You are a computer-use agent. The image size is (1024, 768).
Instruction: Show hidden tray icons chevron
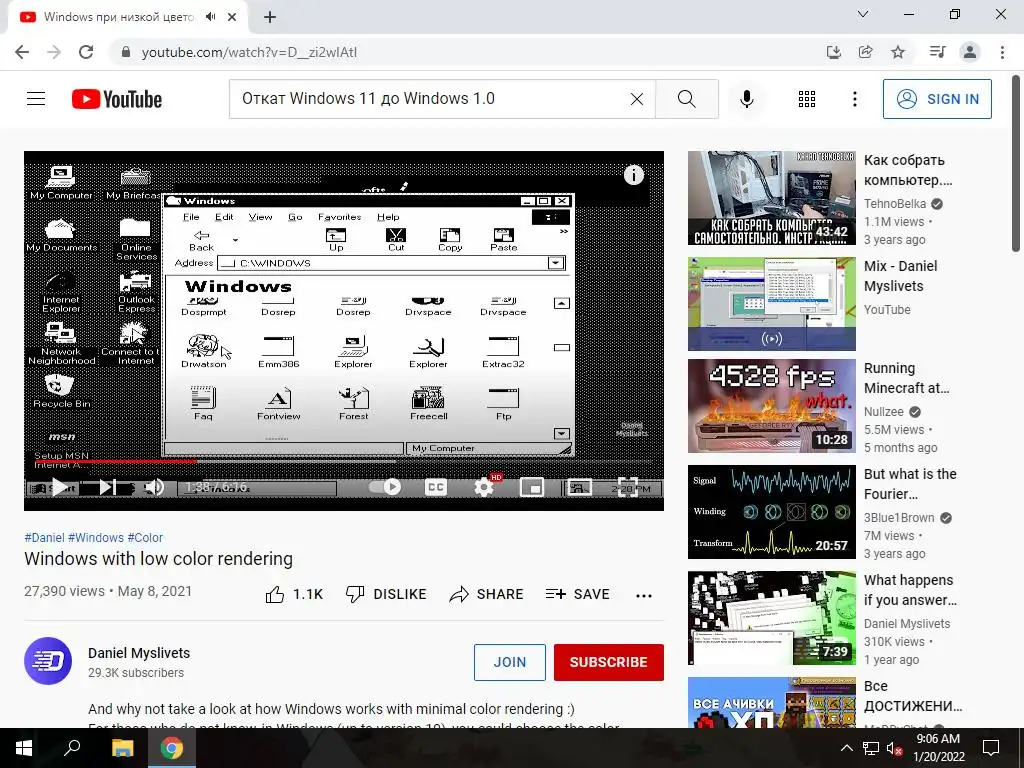click(846, 748)
